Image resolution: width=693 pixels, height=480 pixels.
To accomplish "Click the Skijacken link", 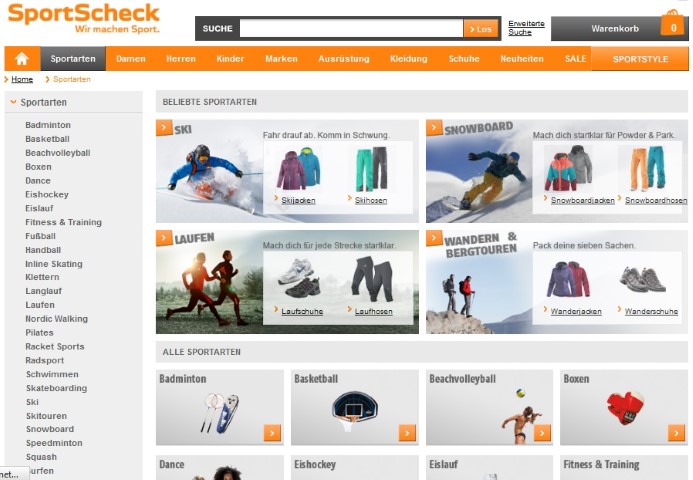I will point(298,201).
